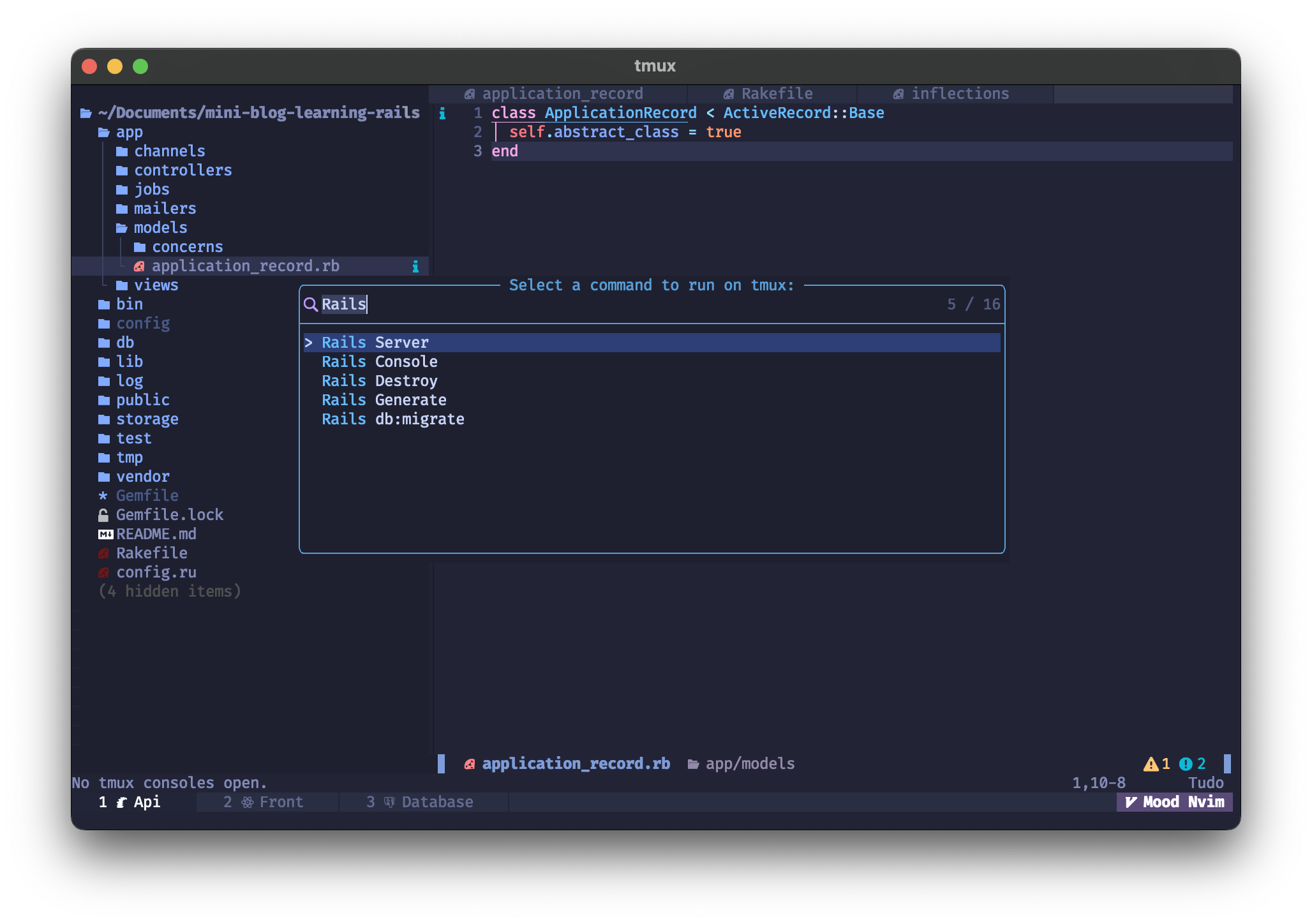
Task: Click the markdown icon beside README.md
Action: coord(105,534)
